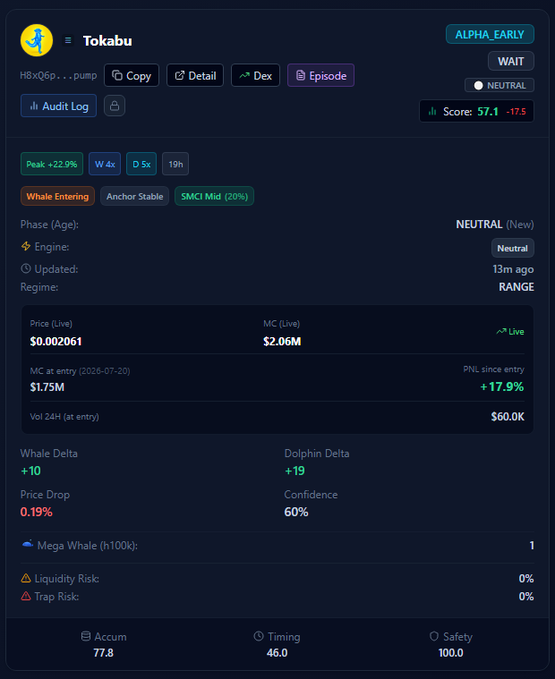Click the Accum 77.8 score
The width and height of the screenshot is (555, 679).
tap(103, 653)
